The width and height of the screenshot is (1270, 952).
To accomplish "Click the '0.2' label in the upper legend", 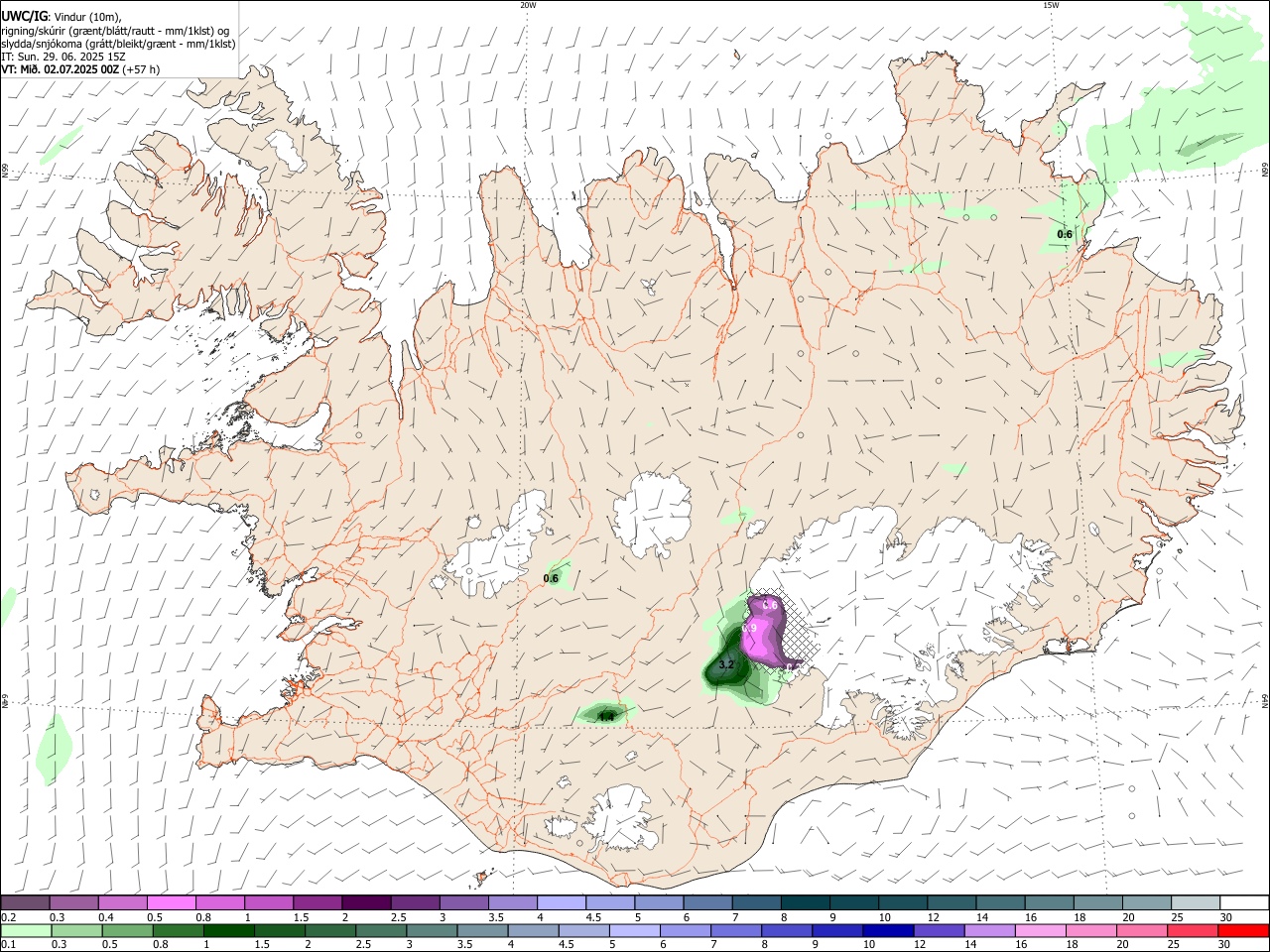I will 8,917.
